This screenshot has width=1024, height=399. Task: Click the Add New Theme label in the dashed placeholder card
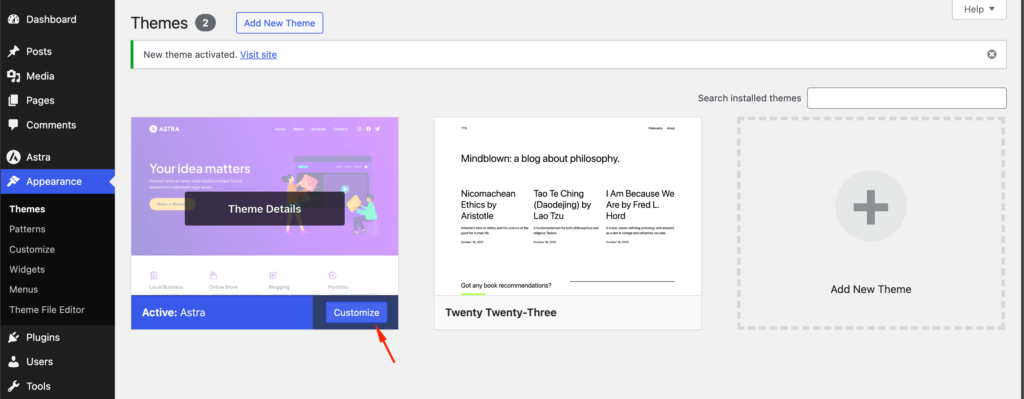(871, 289)
